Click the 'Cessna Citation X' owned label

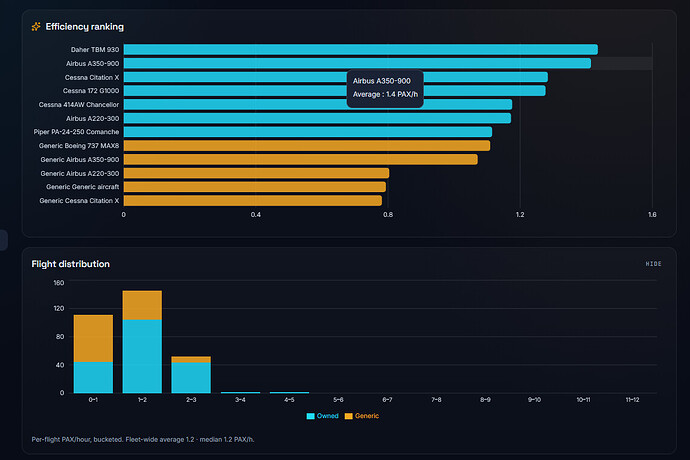[x=92, y=77]
